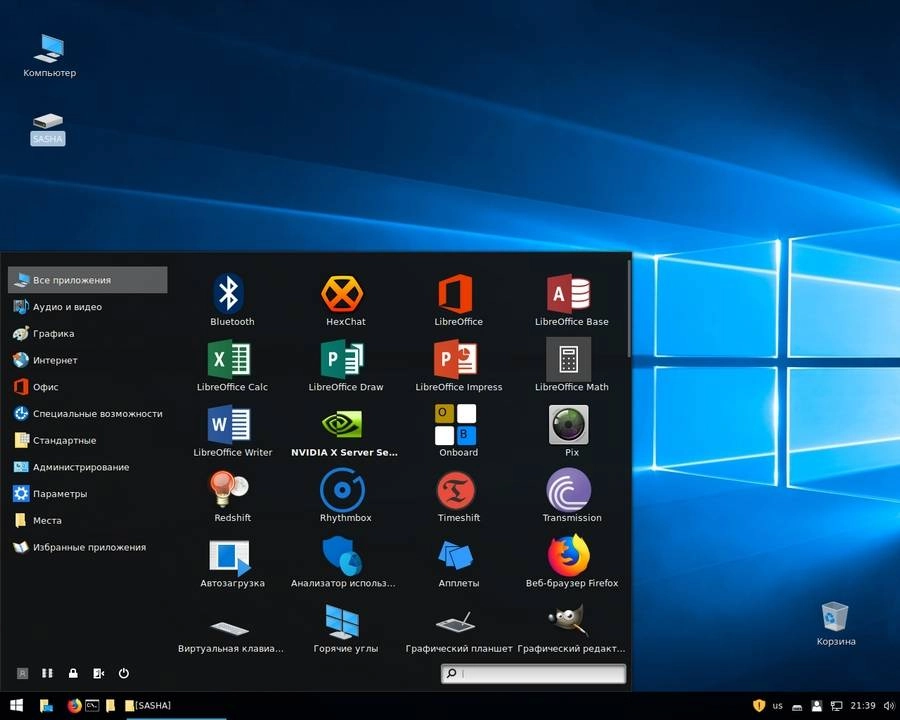Screen dimensions: 900x720
Task: Click the menu search field
Action: point(533,673)
